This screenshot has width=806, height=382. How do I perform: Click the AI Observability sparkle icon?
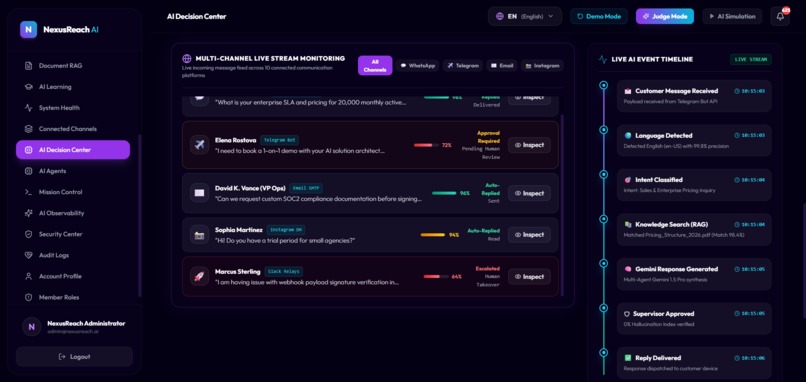point(29,213)
